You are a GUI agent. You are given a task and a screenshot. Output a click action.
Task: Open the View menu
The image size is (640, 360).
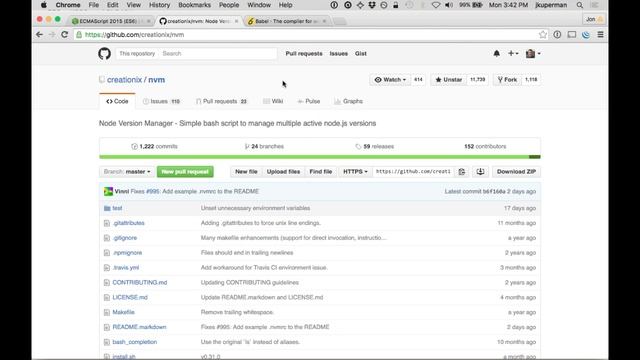tap(133, 5)
